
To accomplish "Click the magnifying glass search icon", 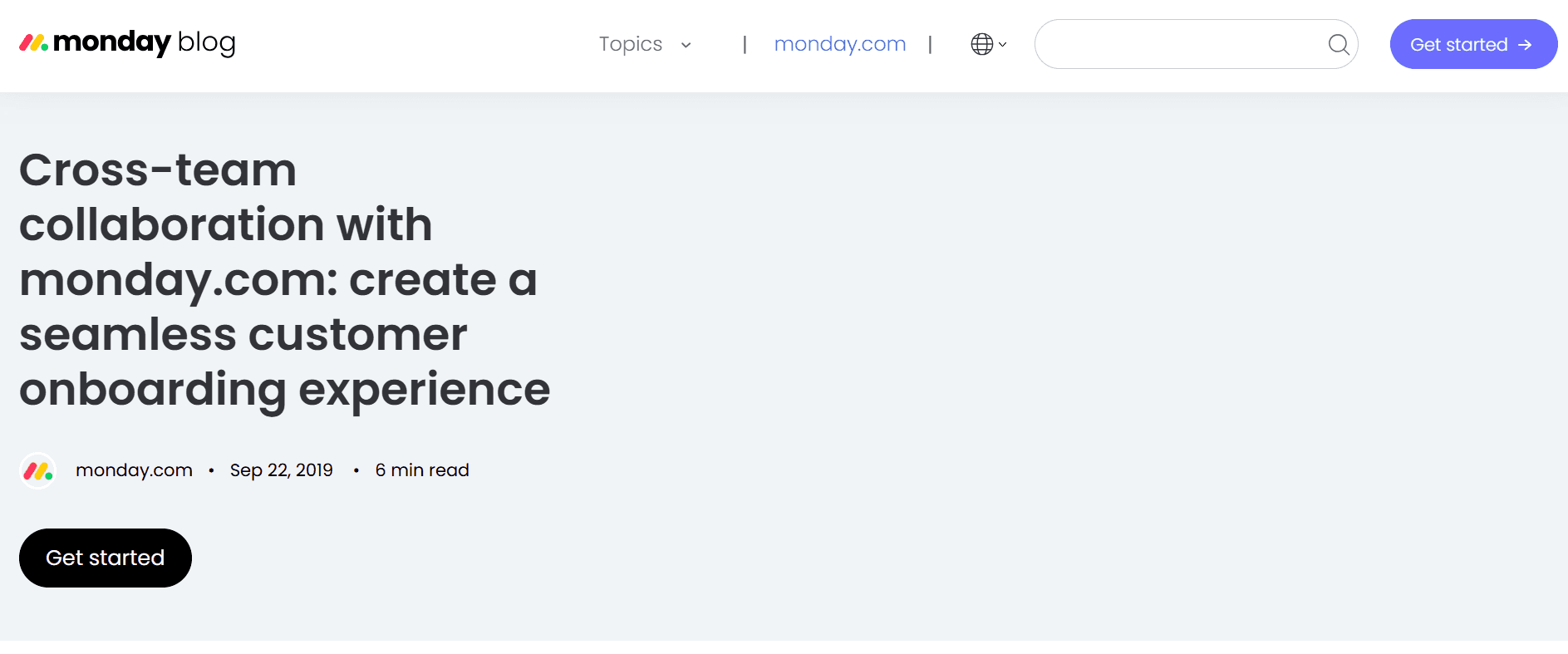I will click(1338, 44).
